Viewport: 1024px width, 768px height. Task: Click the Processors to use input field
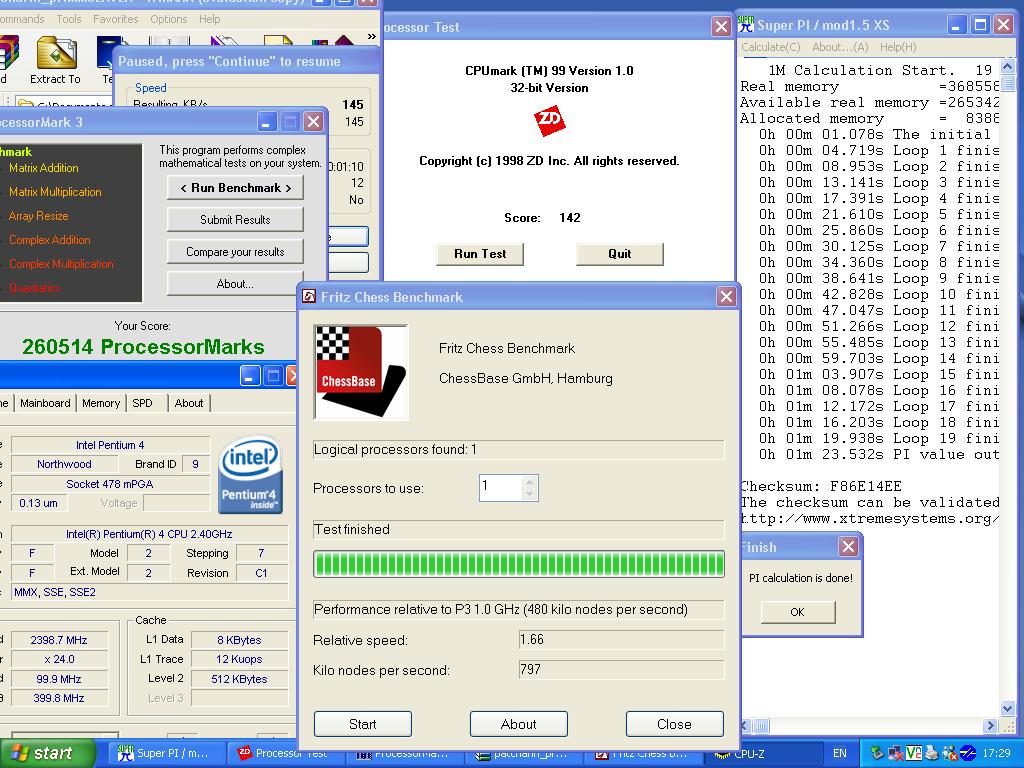click(x=501, y=488)
